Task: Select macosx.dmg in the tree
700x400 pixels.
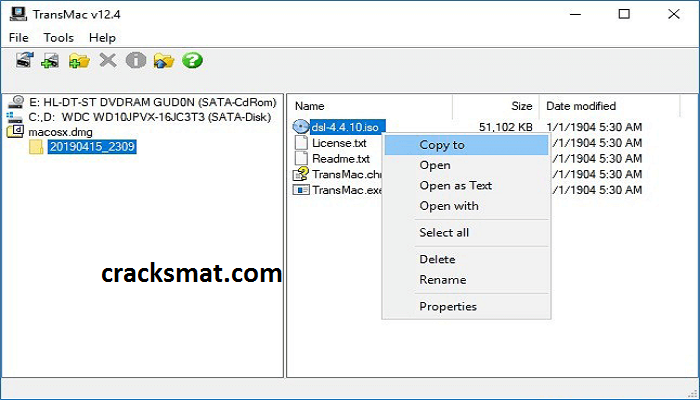Action: (x=60, y=132)
